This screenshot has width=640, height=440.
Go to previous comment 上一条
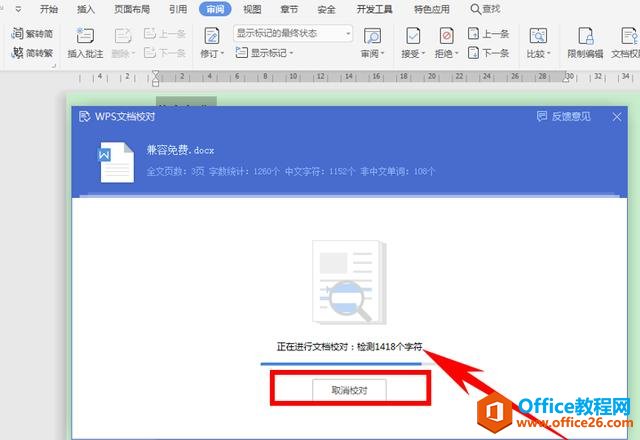click(x=165, y=33)
